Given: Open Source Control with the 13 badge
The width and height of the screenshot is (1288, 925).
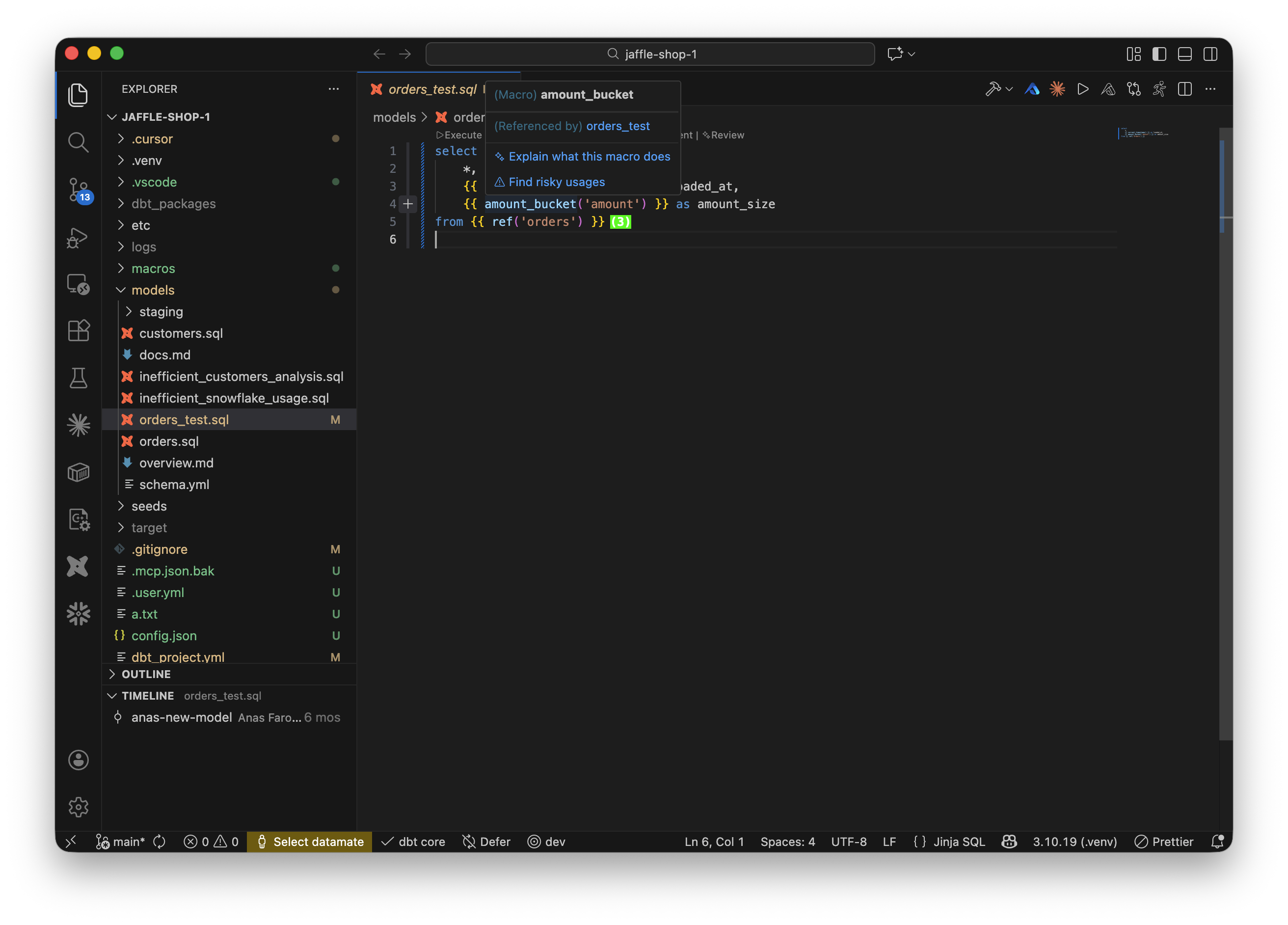Looking at the screenshot, I should coord(79,190).
